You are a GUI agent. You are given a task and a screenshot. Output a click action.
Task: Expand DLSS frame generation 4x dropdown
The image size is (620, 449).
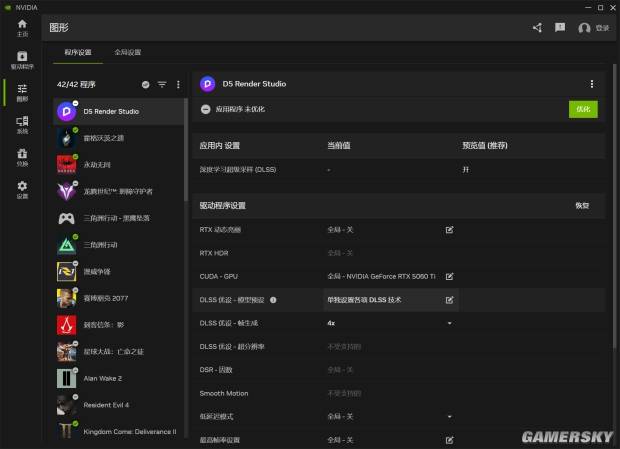[x=449, y=323]
